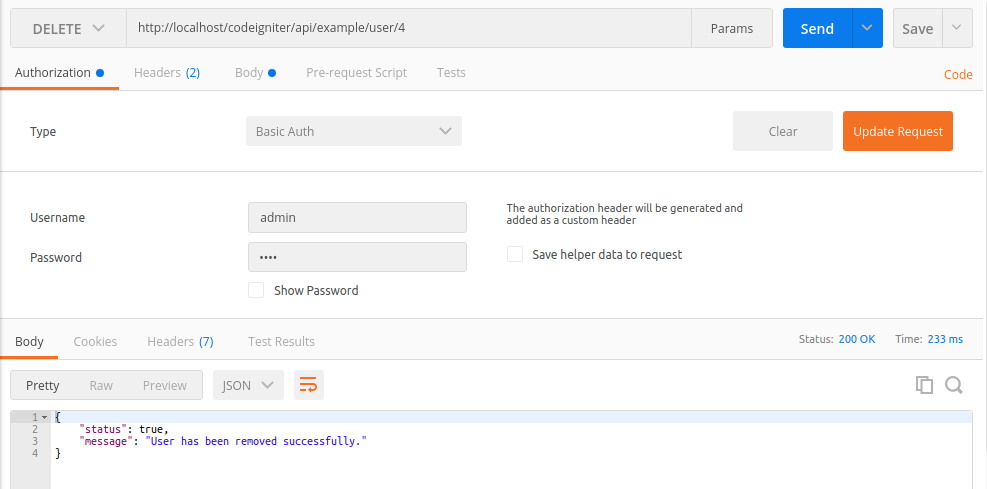
Task: Open the Basic Auth type dropdown
Action: (x=354, y=131)
